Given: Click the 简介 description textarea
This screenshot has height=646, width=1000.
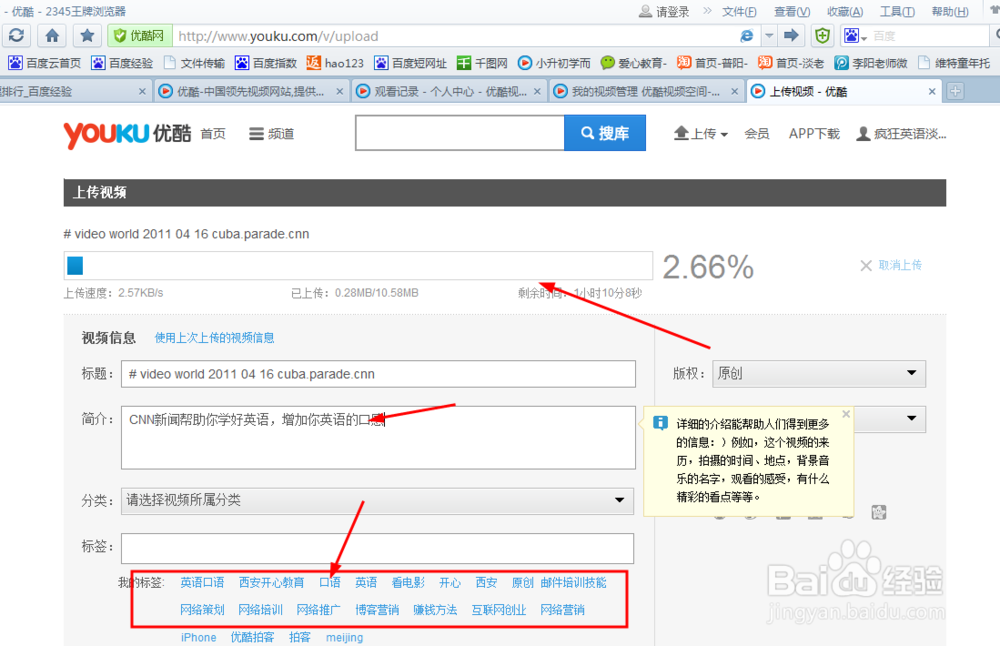Looking at the screenshot, I should point(378,437).
